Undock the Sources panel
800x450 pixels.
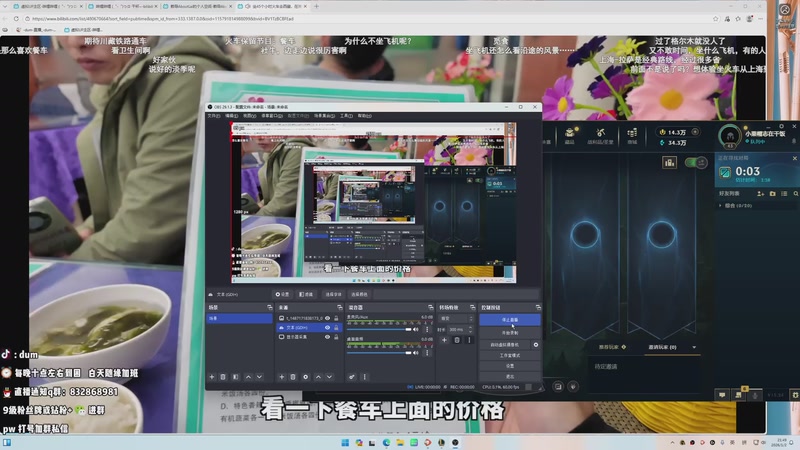click(340, 308)
